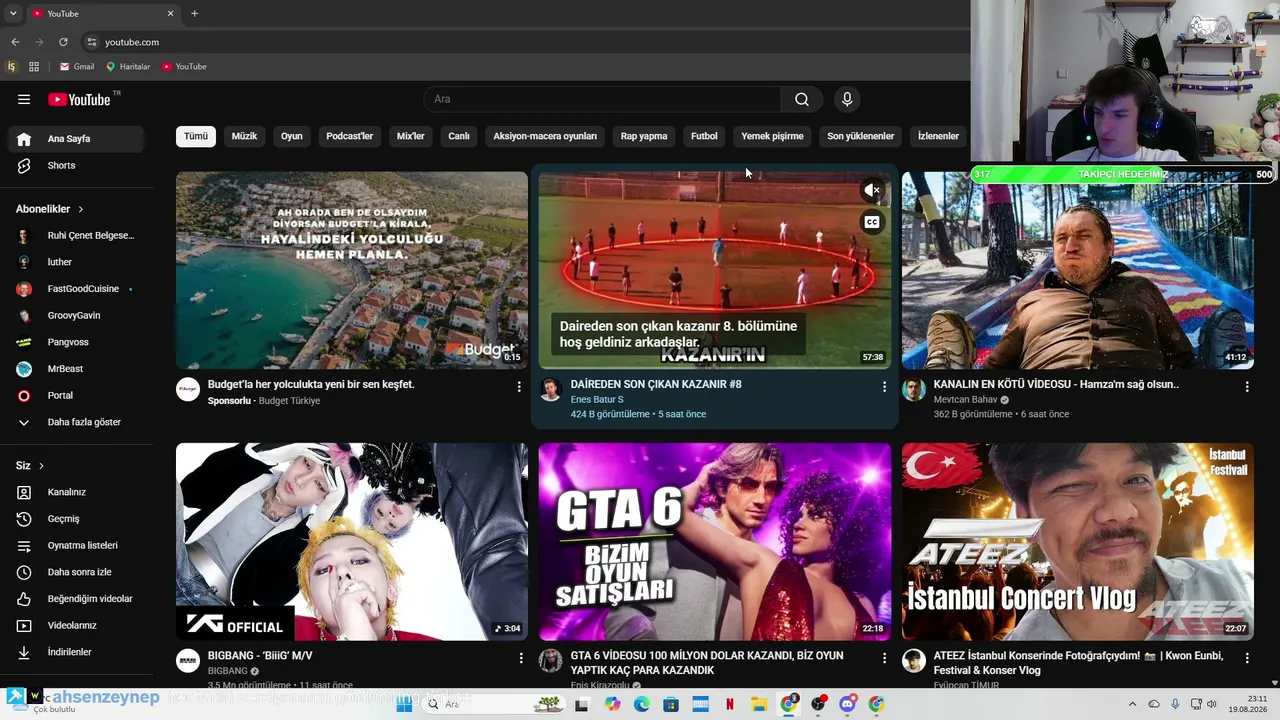This screenshot has height=720, width=1280.
Task: Expand the Siz section
Action: click(x=30, y=466)
